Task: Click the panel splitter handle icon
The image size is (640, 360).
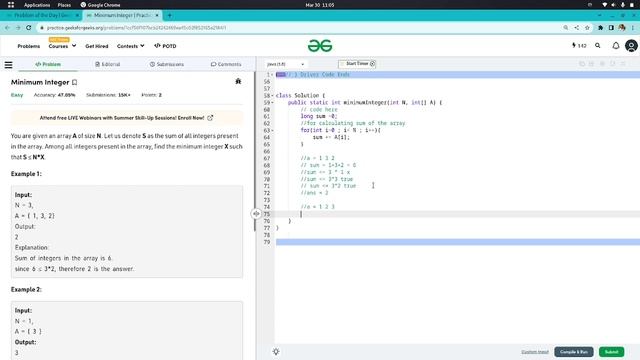Action: point(256,213)
